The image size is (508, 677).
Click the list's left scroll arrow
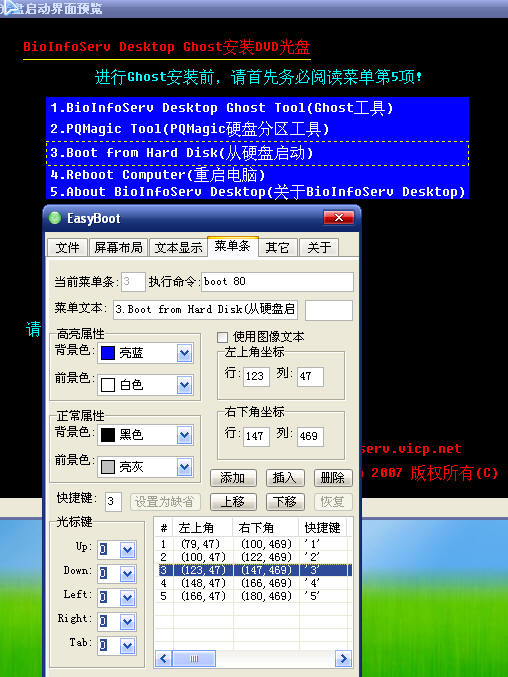tap(163, 659)
